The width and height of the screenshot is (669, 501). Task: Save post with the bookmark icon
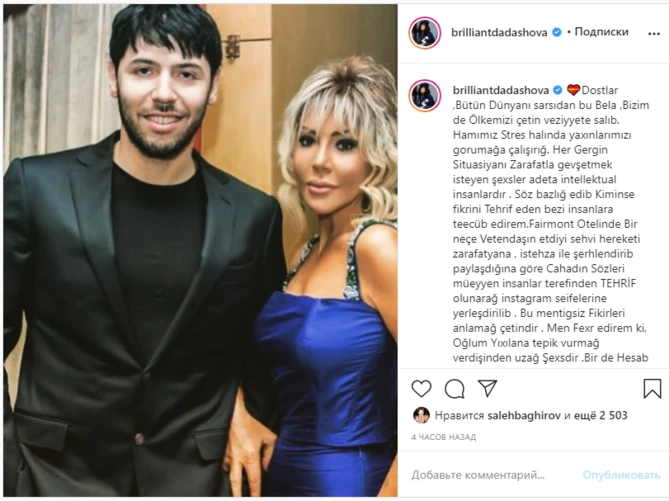(652, 388)
